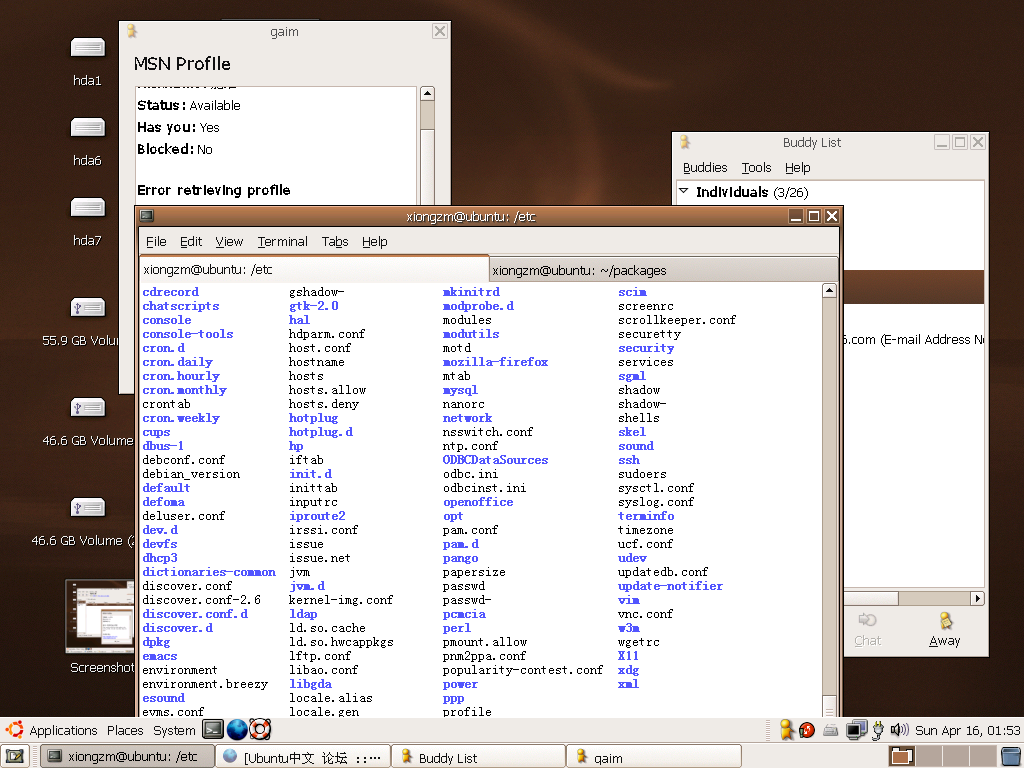The image size is (1024, 768).
Task: Open the Places menu on the panel
Action: click(x=125, y=730)
